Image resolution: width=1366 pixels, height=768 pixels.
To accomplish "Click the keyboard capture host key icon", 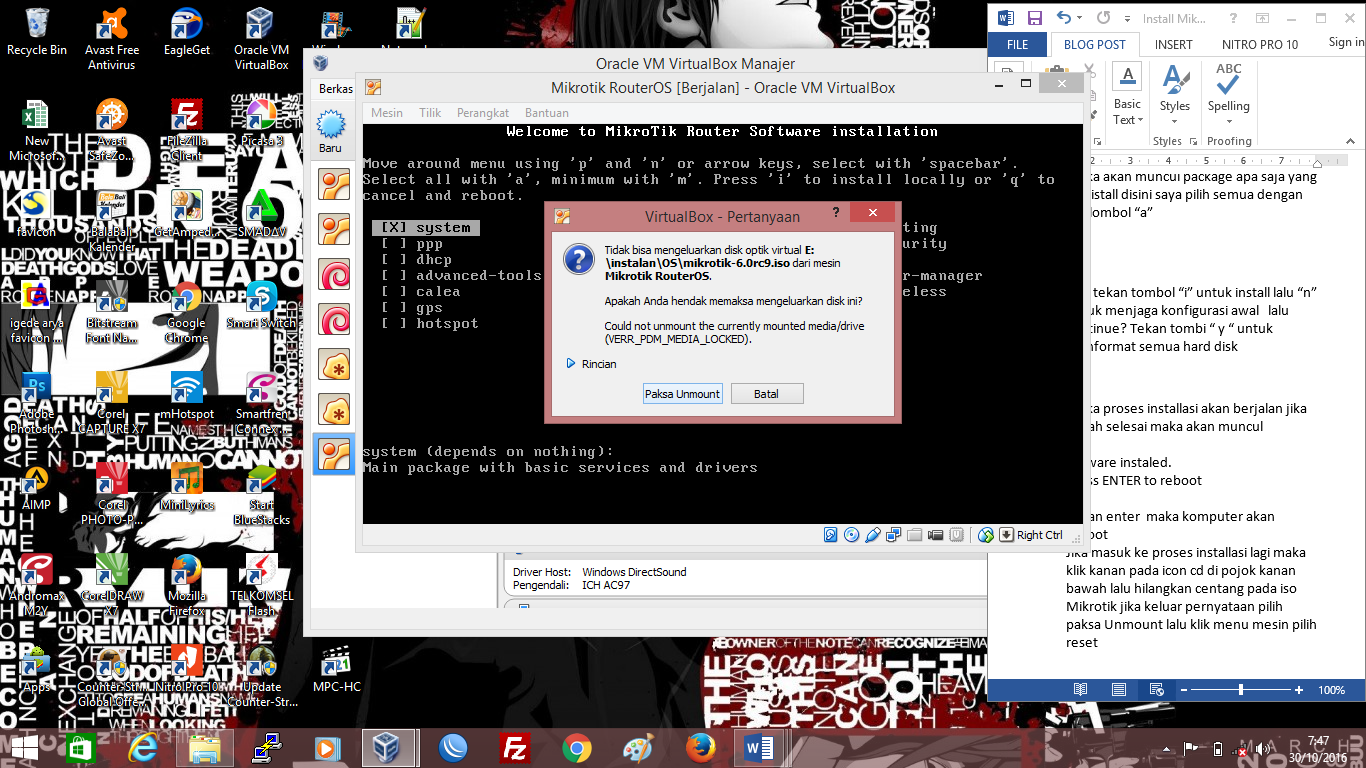I will tap(1006, 535).
